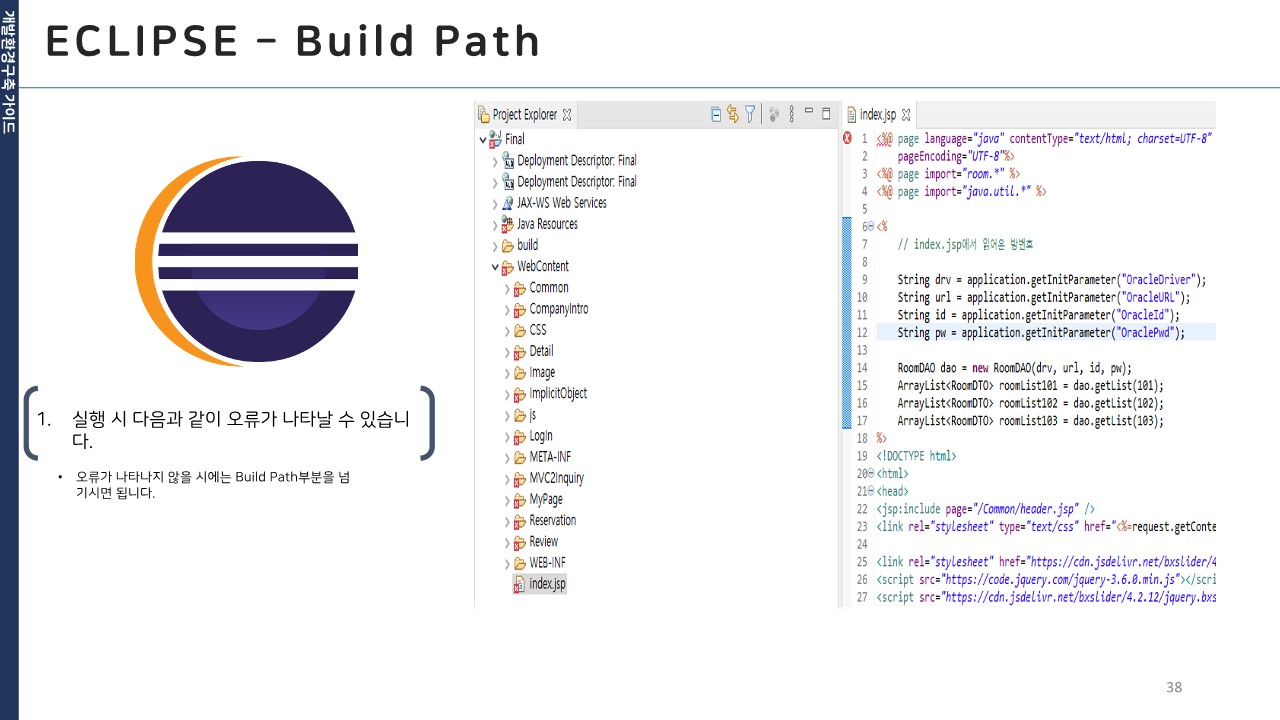Toggle the Link with Editor arrows icon
The width and height of the screenshot is (1280, 720).
click(x=733, y=114)
